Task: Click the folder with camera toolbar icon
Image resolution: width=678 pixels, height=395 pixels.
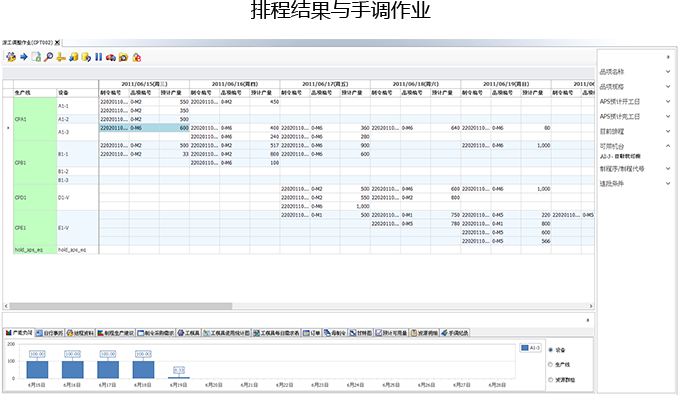Action: point(124,57)
